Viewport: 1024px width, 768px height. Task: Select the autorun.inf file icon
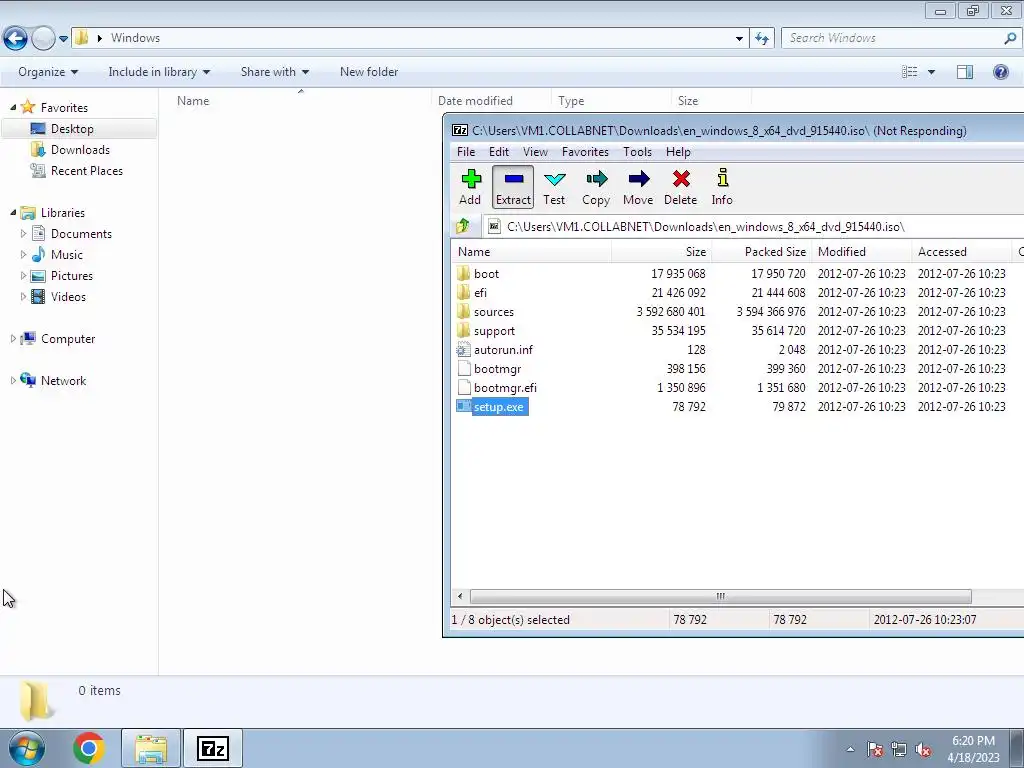tap(464, 349)
